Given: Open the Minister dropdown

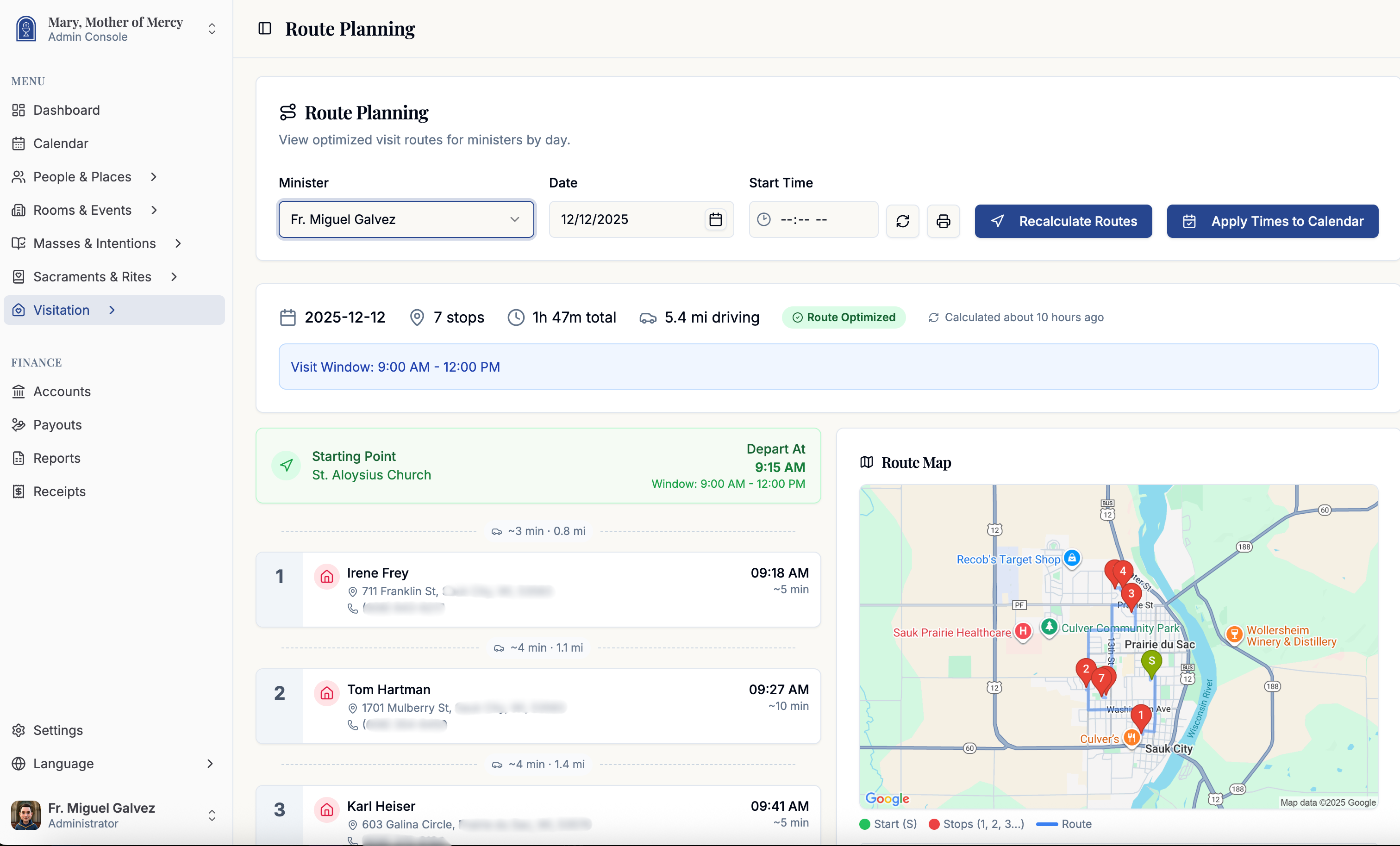Looking at the screenshot, I should point(406,219).
